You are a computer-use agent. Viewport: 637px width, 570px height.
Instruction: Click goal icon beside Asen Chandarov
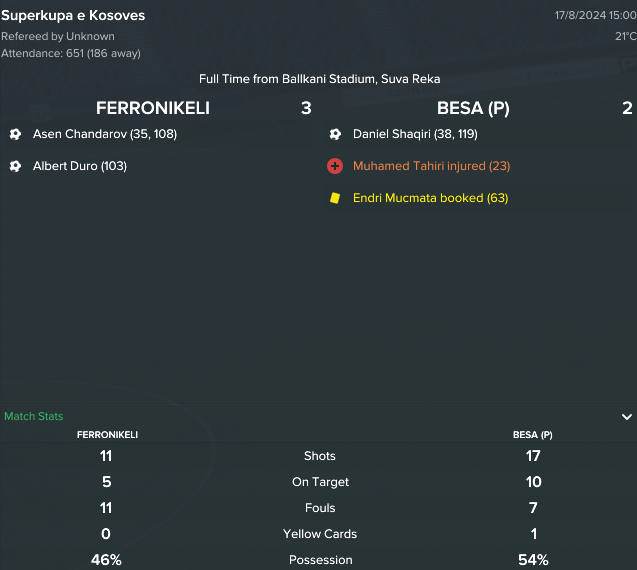(15, 134)
